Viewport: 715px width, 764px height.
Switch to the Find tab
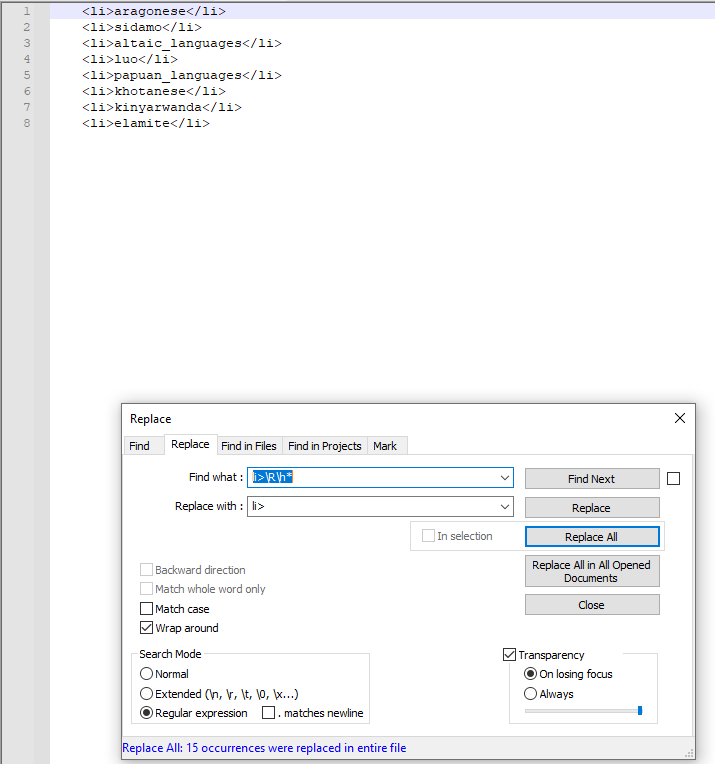[x=139, y=446]
